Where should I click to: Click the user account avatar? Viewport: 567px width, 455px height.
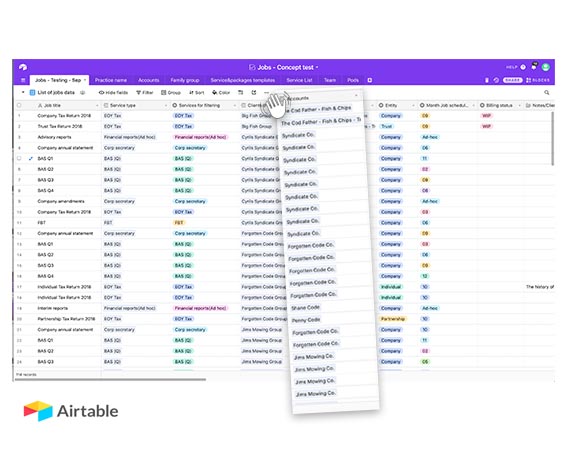(x=546, y=67)
